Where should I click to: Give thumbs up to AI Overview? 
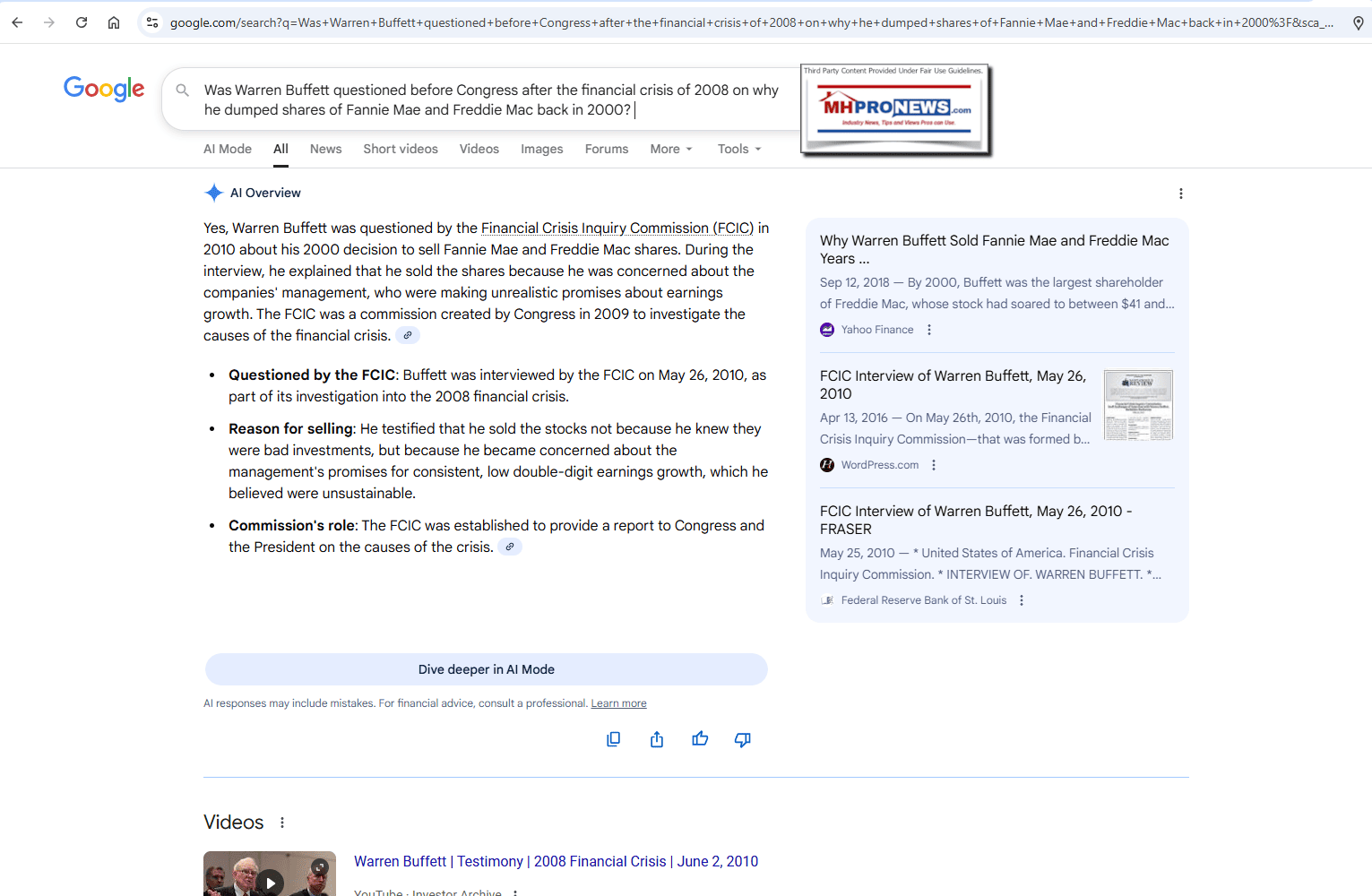(x=700, y=739)
